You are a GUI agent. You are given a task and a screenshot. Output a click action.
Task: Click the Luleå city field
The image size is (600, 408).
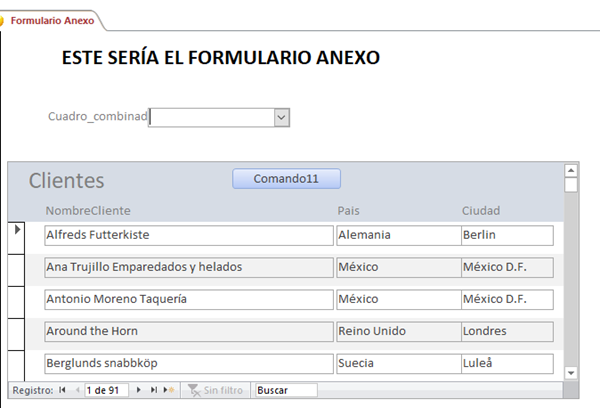tap(506, 363)
